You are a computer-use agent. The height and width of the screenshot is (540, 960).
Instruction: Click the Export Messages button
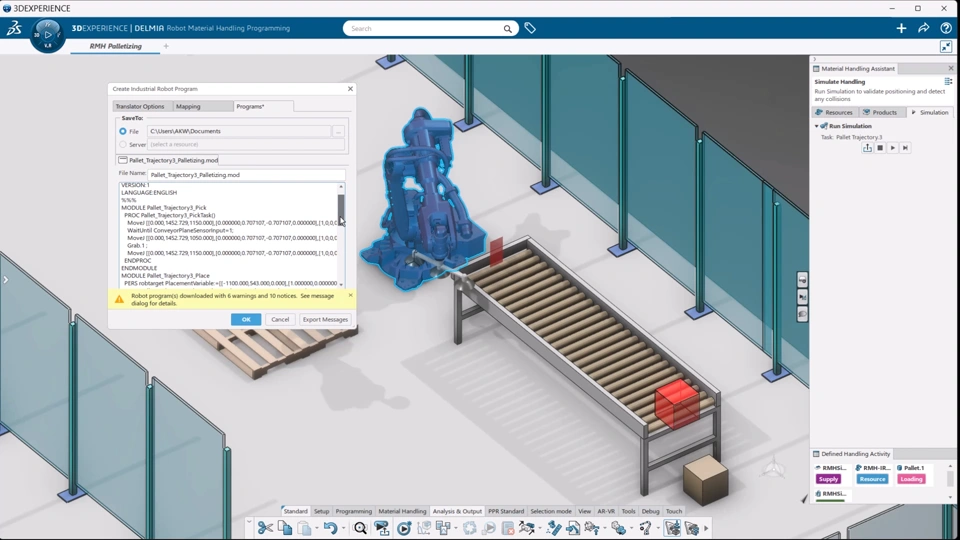click(x=325, y=320)
